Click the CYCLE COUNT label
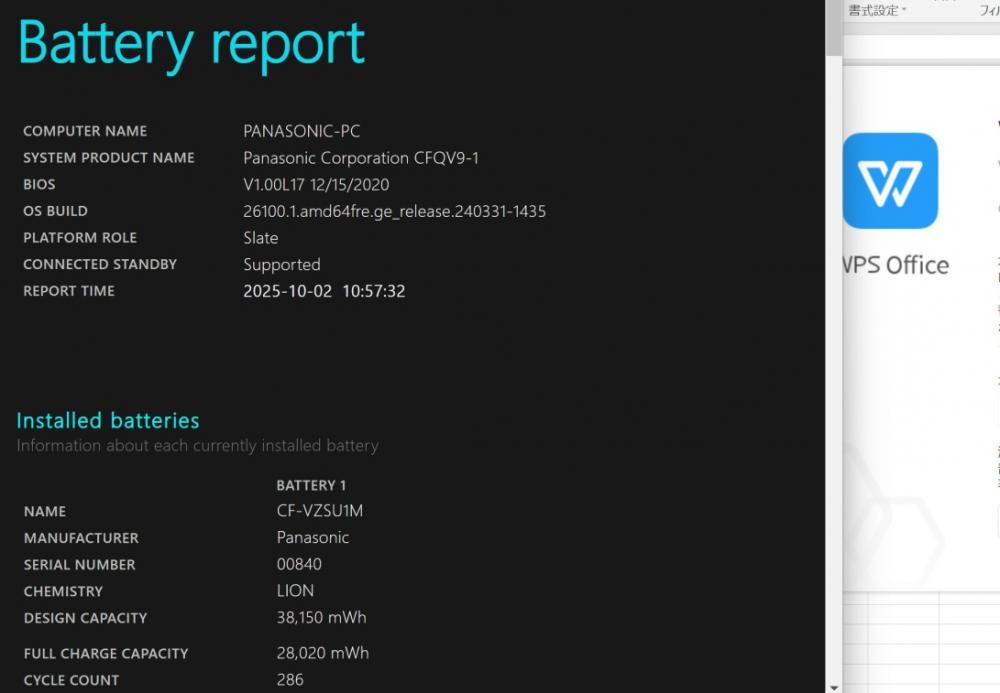The image size is (1000, 693). click(71, 680)
